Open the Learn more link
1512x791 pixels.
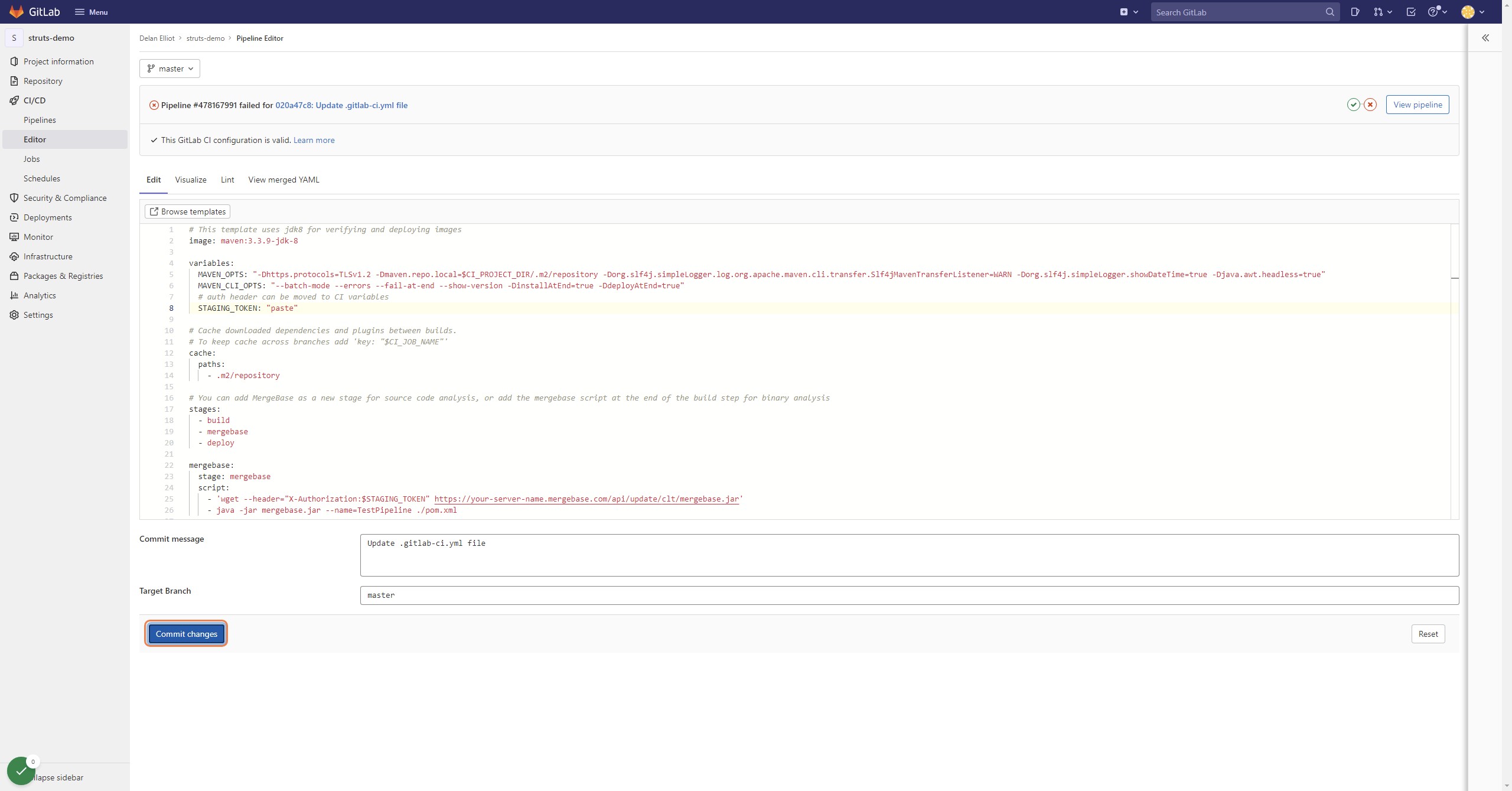click(x=314, y=140)
